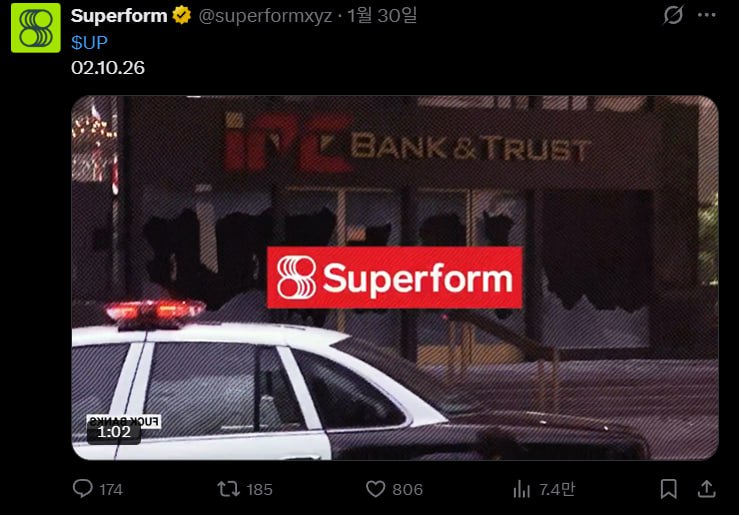Click the 1:02 video duration badge

pyautogui.click(x=114, y=432)
